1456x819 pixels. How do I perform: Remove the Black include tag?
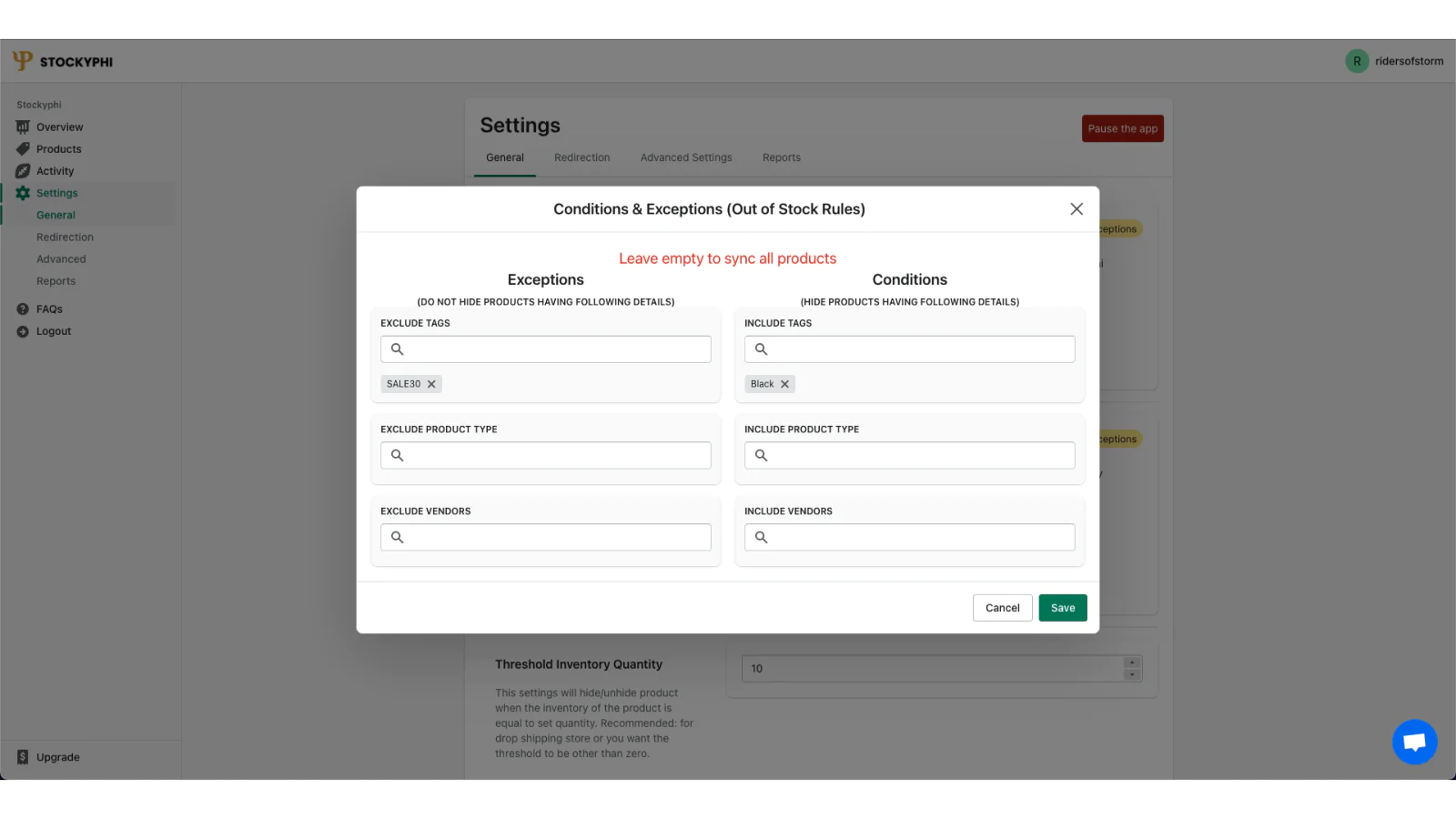pyautogui.click(x=784, y=384)
